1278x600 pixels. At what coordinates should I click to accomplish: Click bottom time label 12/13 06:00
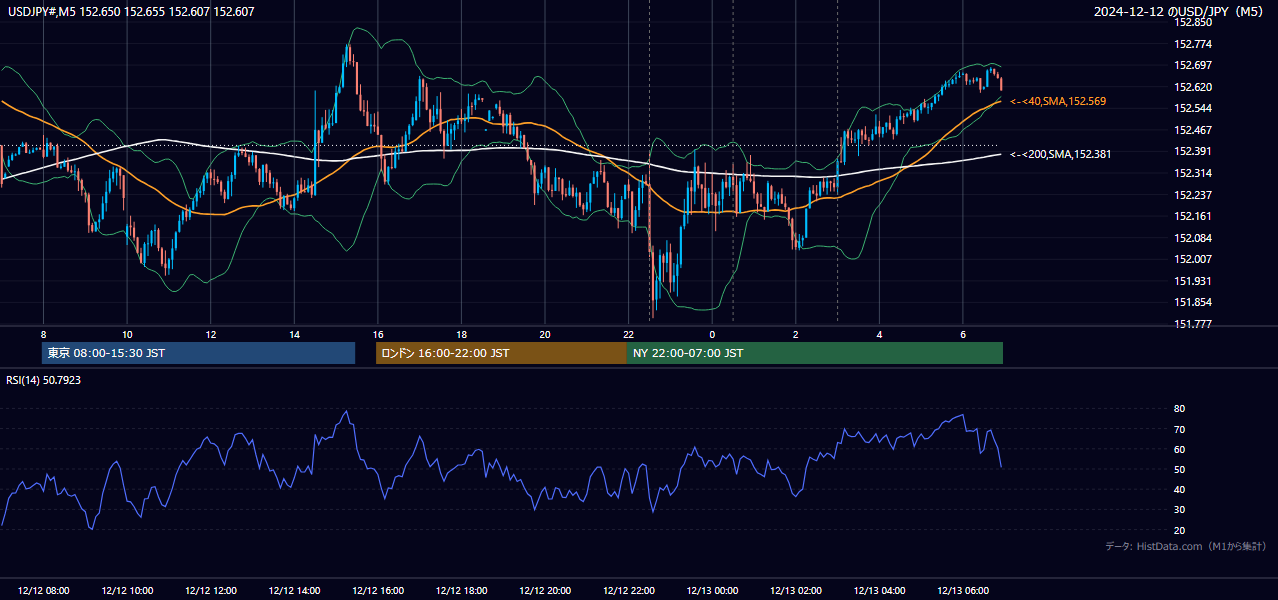(x=963, y=591)
